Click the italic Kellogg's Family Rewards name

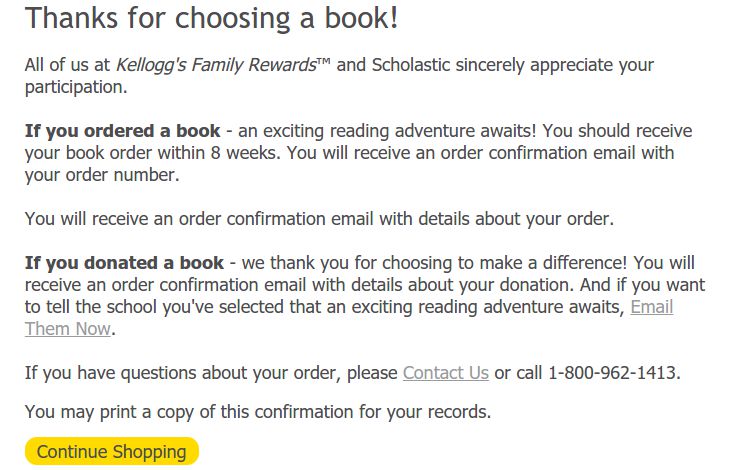coord(215,65)
